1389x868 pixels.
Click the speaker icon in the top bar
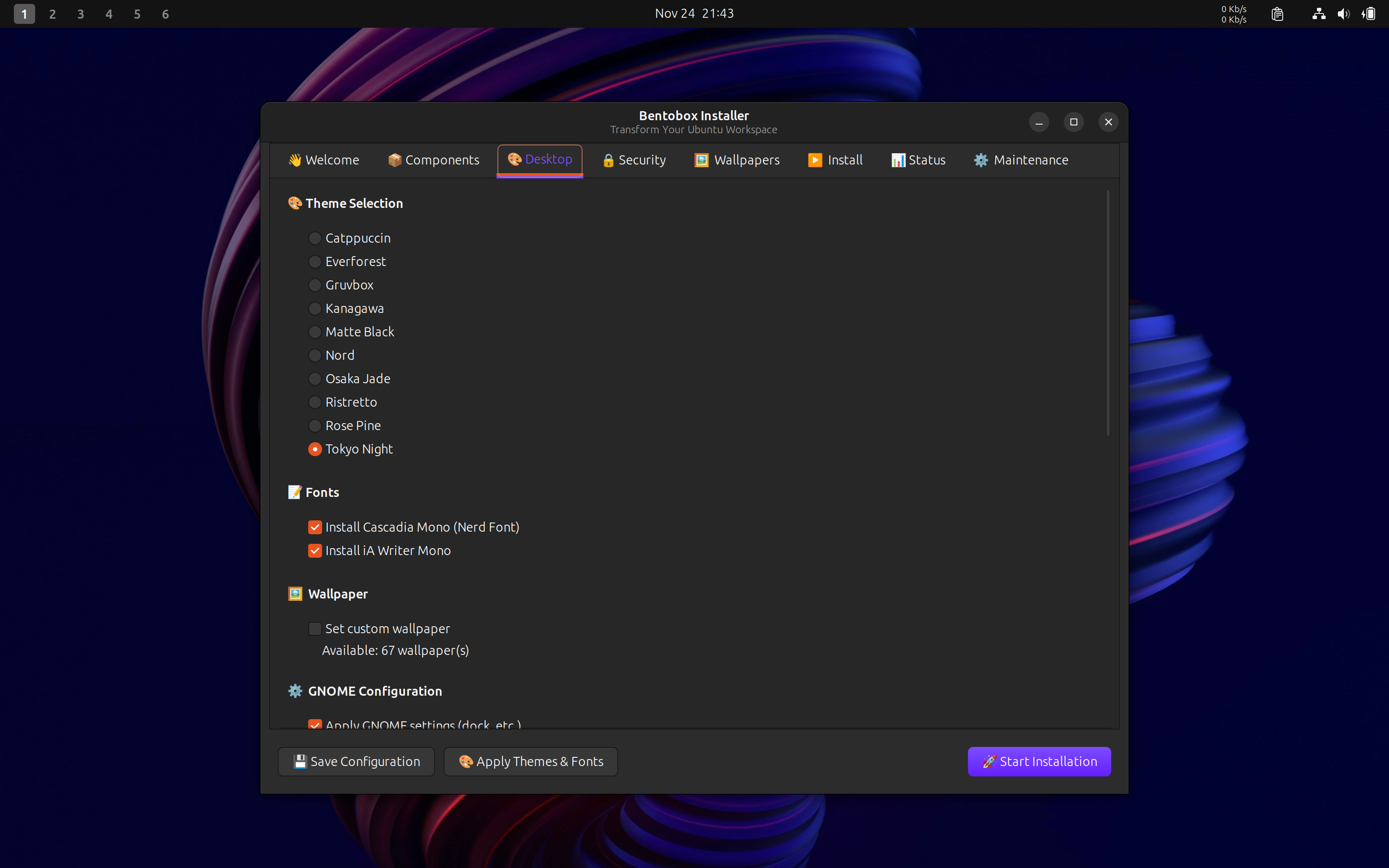coord(1343,13)
